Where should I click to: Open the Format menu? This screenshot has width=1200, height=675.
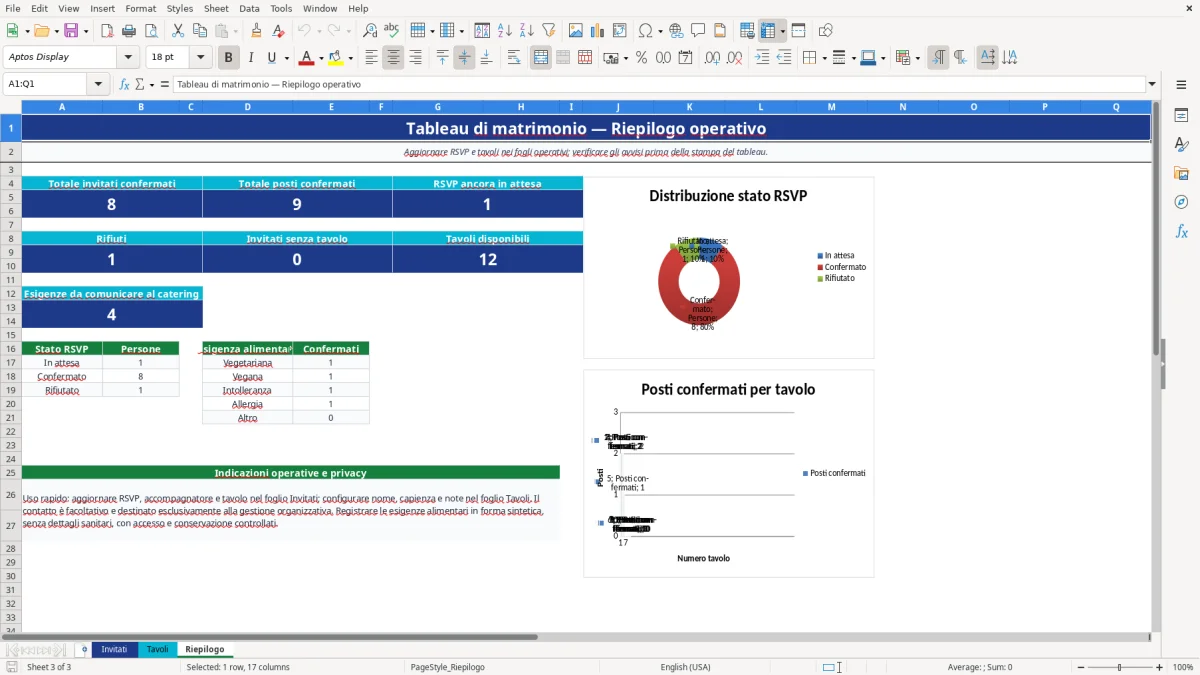point(140,8)
